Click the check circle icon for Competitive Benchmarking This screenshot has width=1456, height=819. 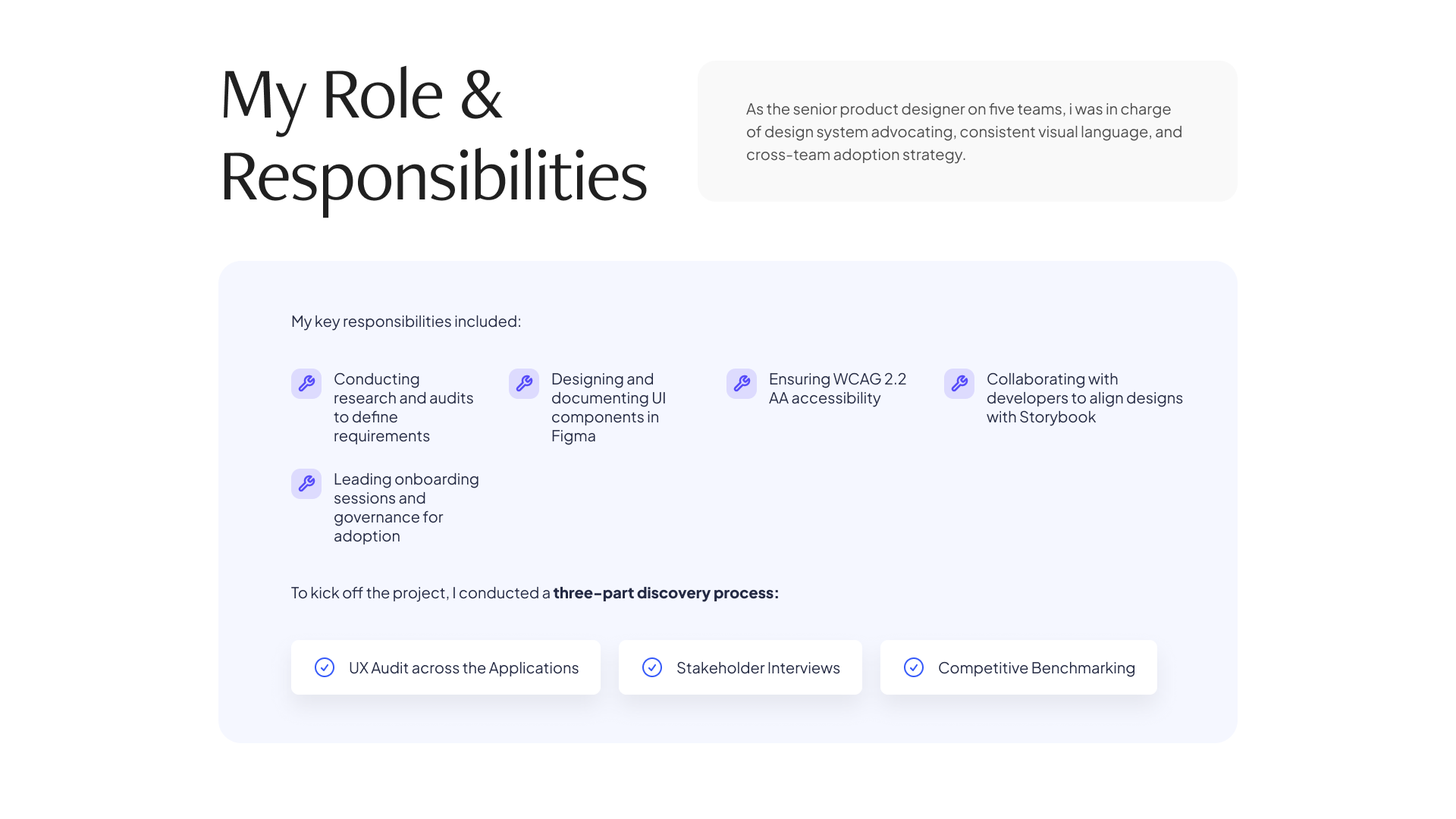pyautogui.click(x=914, y=667)
